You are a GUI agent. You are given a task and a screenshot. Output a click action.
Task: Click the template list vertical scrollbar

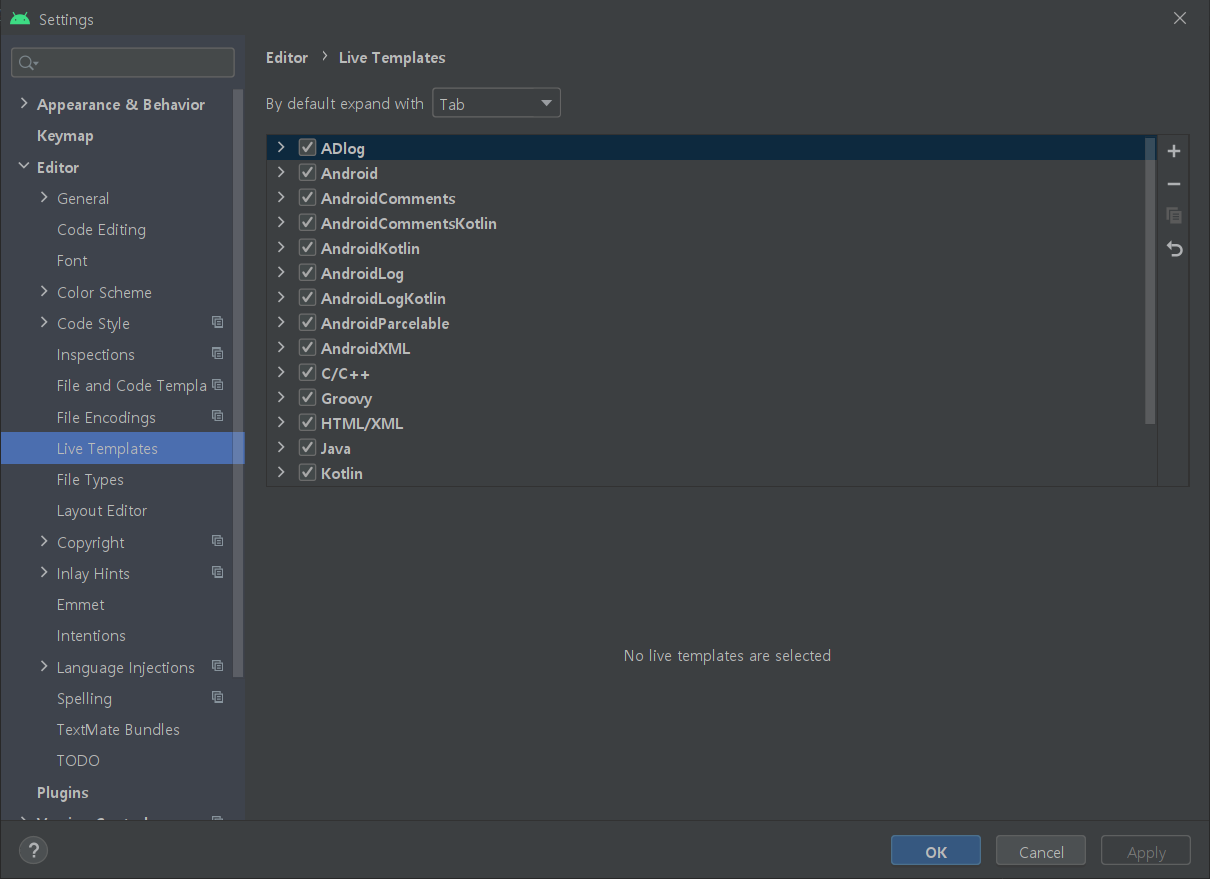[1150, 280]
